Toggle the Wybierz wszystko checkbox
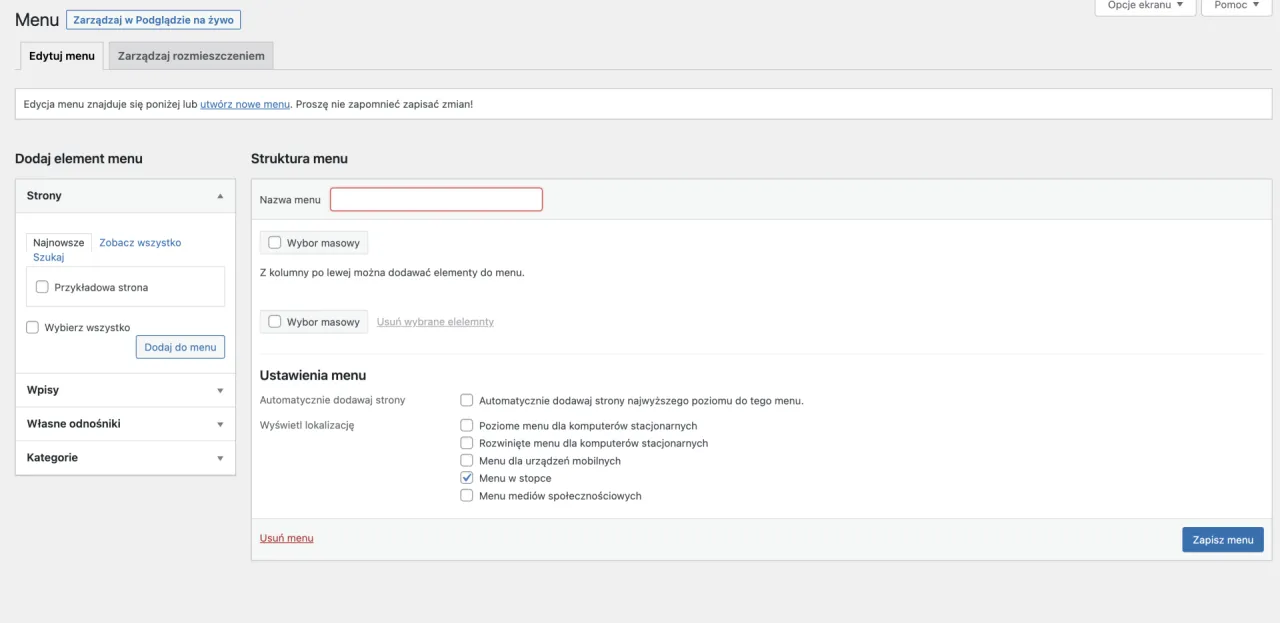This screenshot has height=623, width=1280. click(33, 327)
